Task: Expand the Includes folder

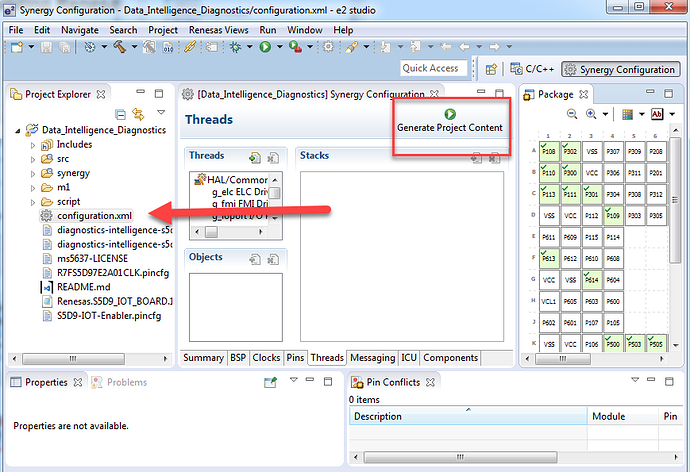Action: 33,145
